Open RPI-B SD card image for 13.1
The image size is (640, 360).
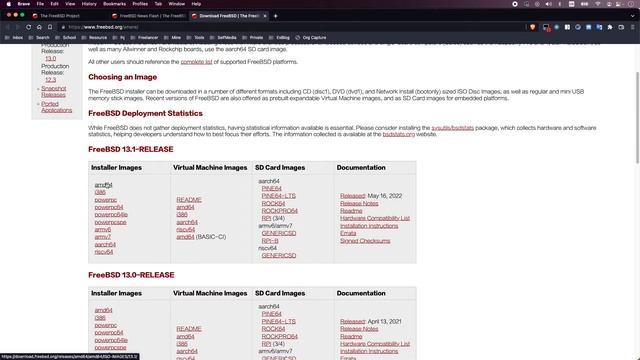pos(270,241)
